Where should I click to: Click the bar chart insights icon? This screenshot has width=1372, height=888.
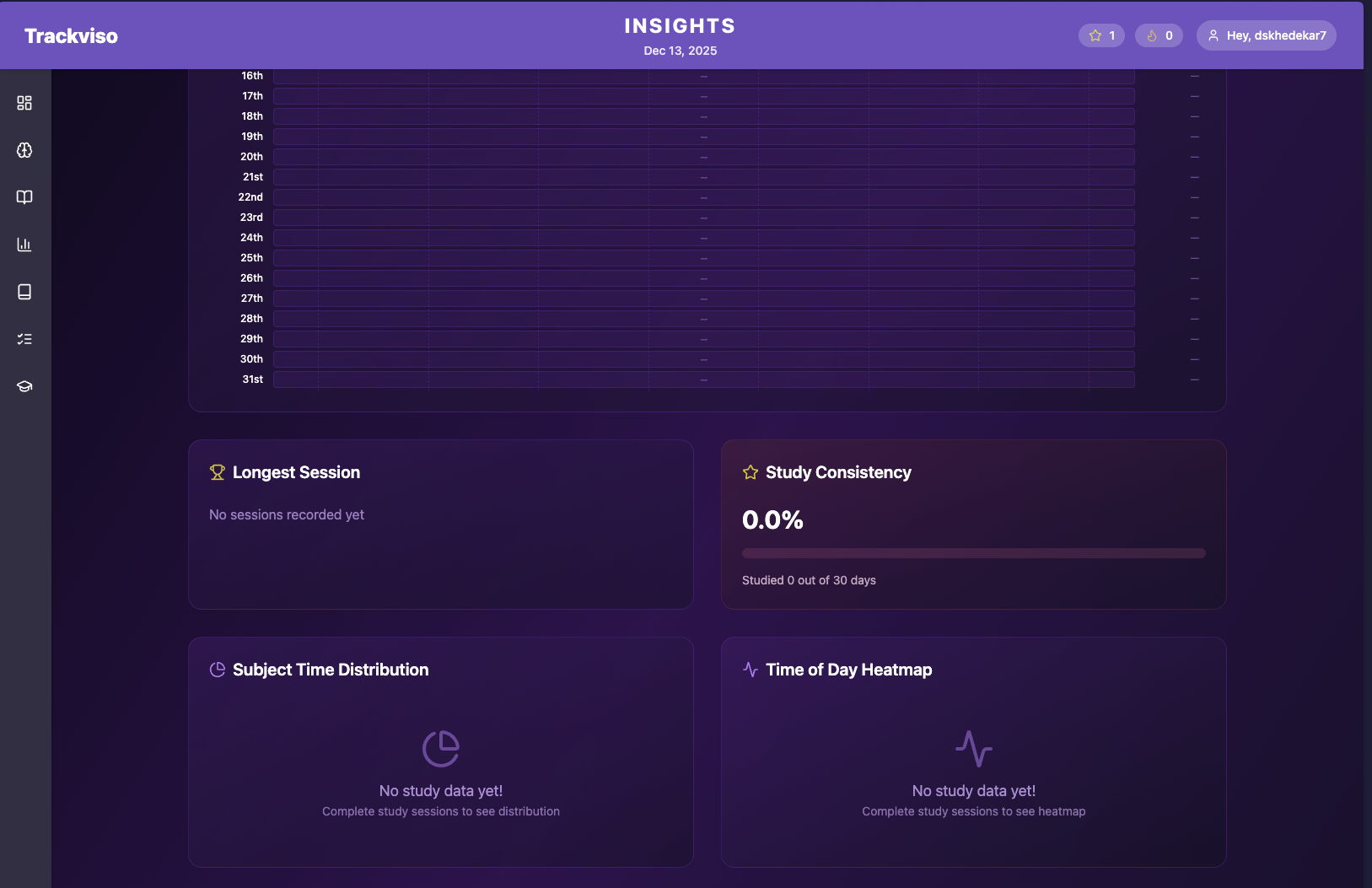(x=24, y=245)
